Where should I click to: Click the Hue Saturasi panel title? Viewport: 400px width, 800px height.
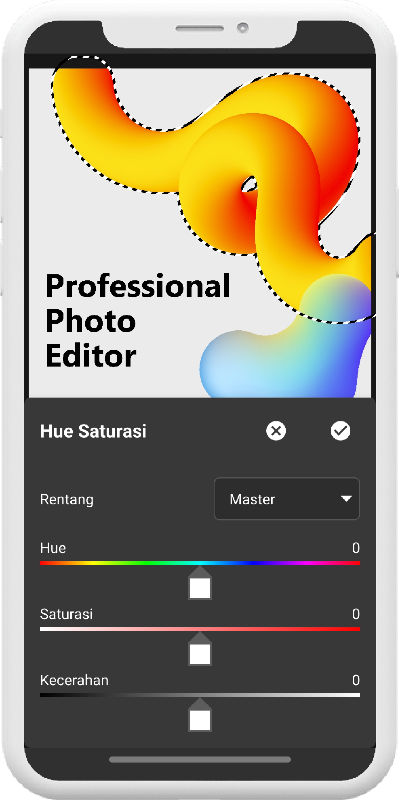click(93, 432)
